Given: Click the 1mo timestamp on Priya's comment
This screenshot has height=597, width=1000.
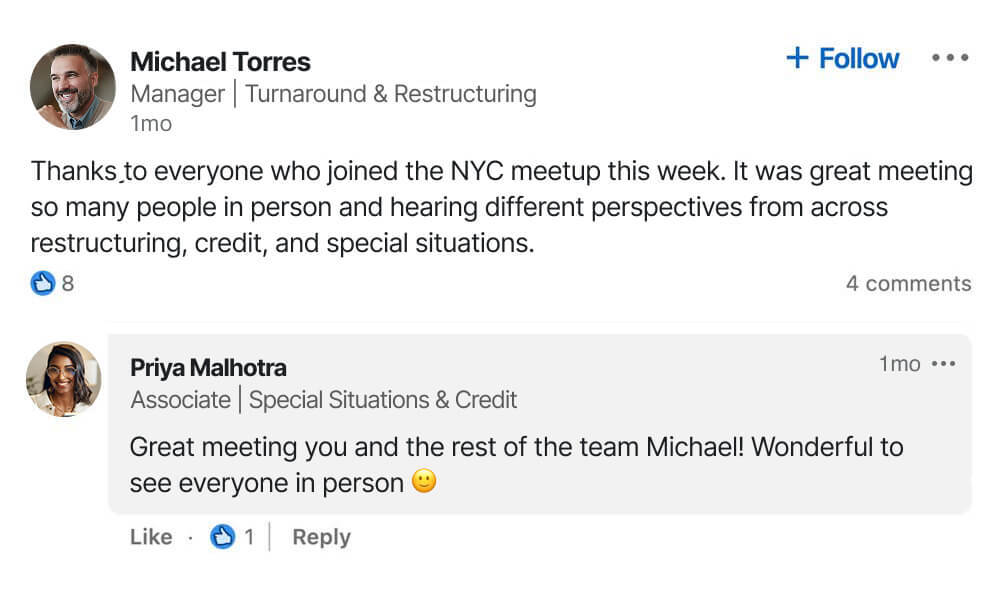Looking at the screenshot, I should [x=899, y=364].
